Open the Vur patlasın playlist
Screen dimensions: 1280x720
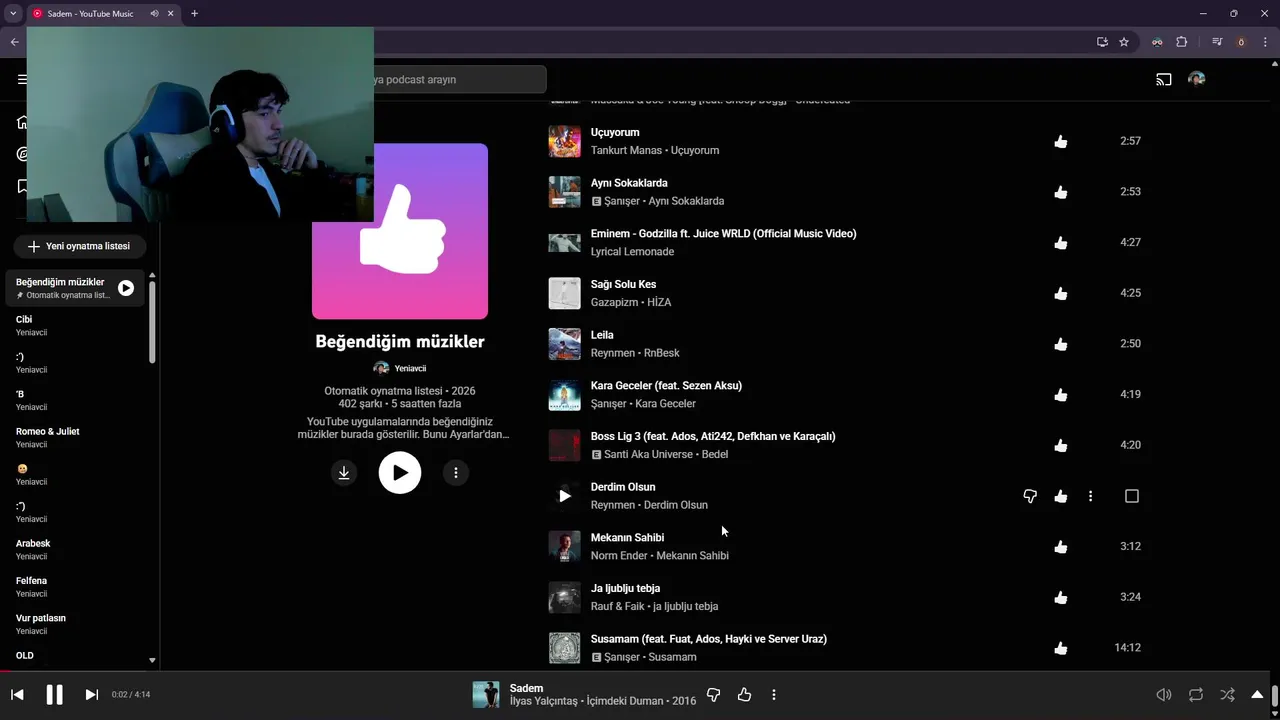coord(76,624)
